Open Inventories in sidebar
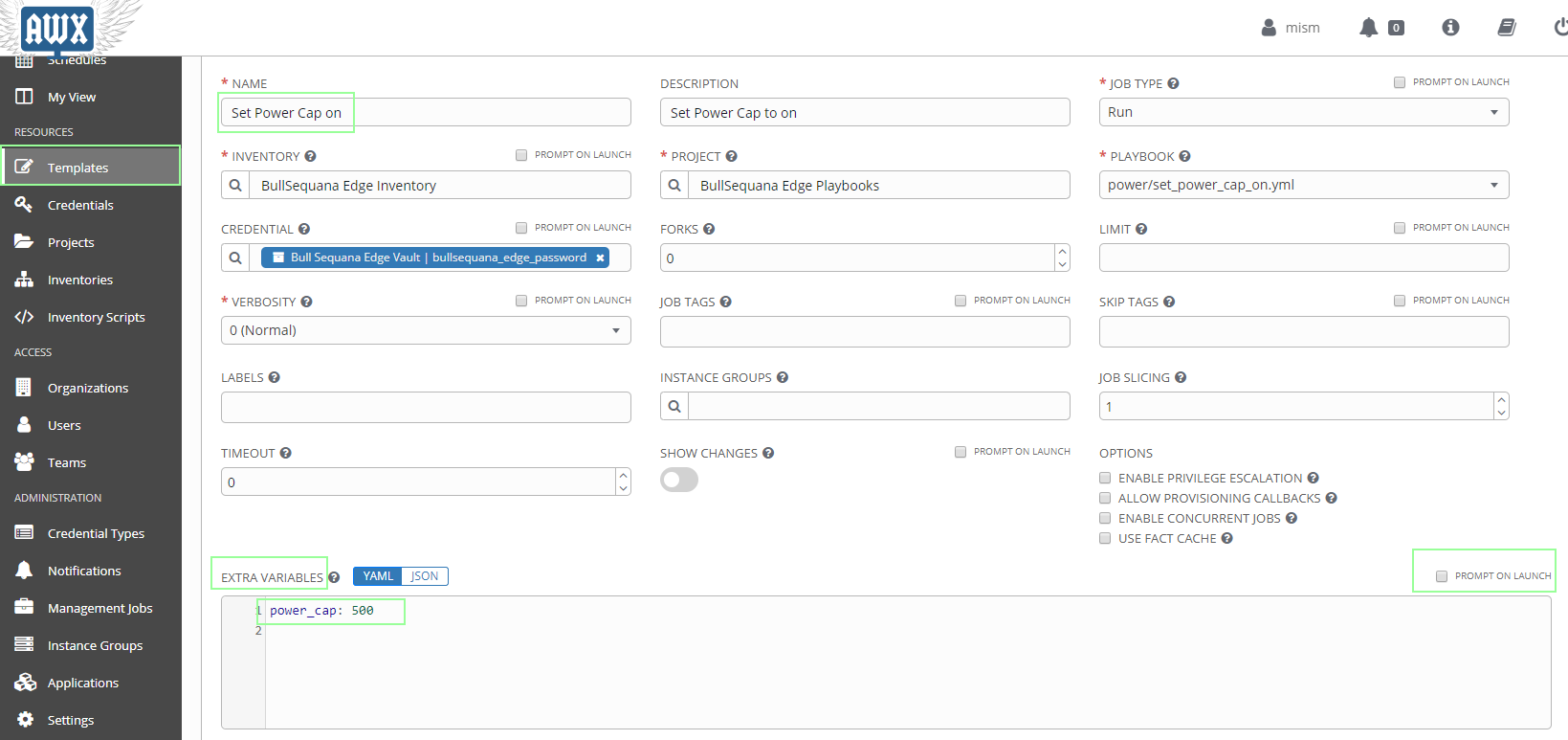This screenshot has width=1568, height=740. coord(91,280)
